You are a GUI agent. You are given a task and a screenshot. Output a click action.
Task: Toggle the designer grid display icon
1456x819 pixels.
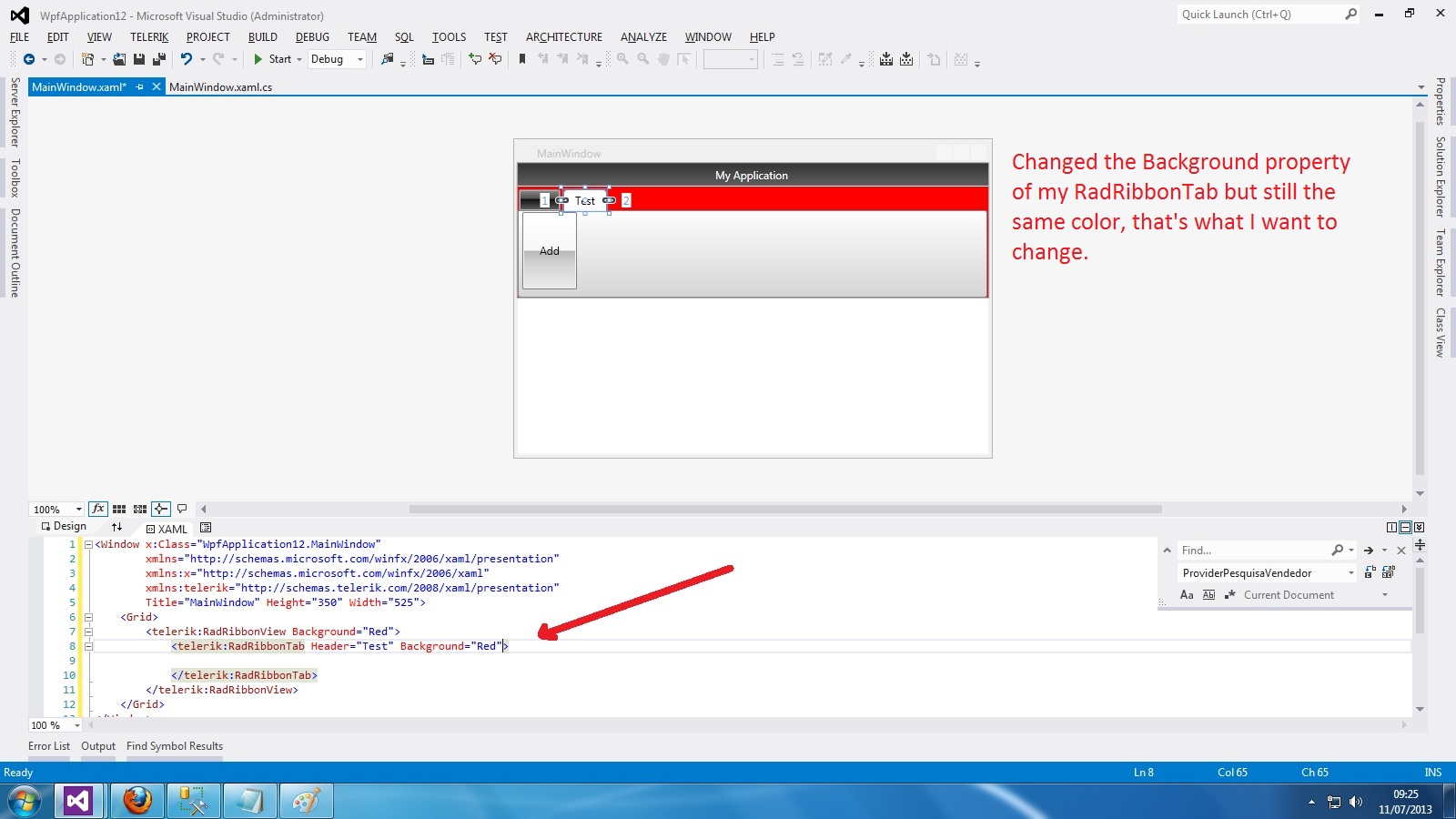[119, 509]
